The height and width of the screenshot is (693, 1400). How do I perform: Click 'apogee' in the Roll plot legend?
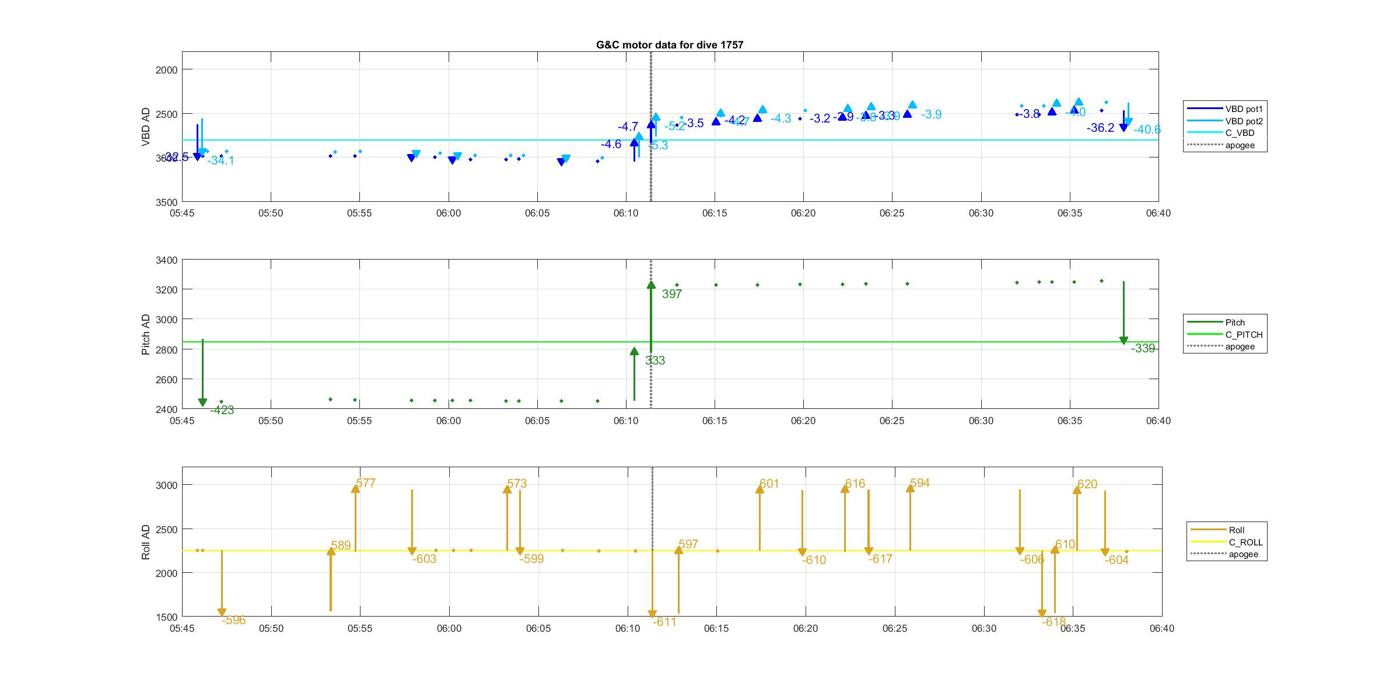tap(1244, 554)
